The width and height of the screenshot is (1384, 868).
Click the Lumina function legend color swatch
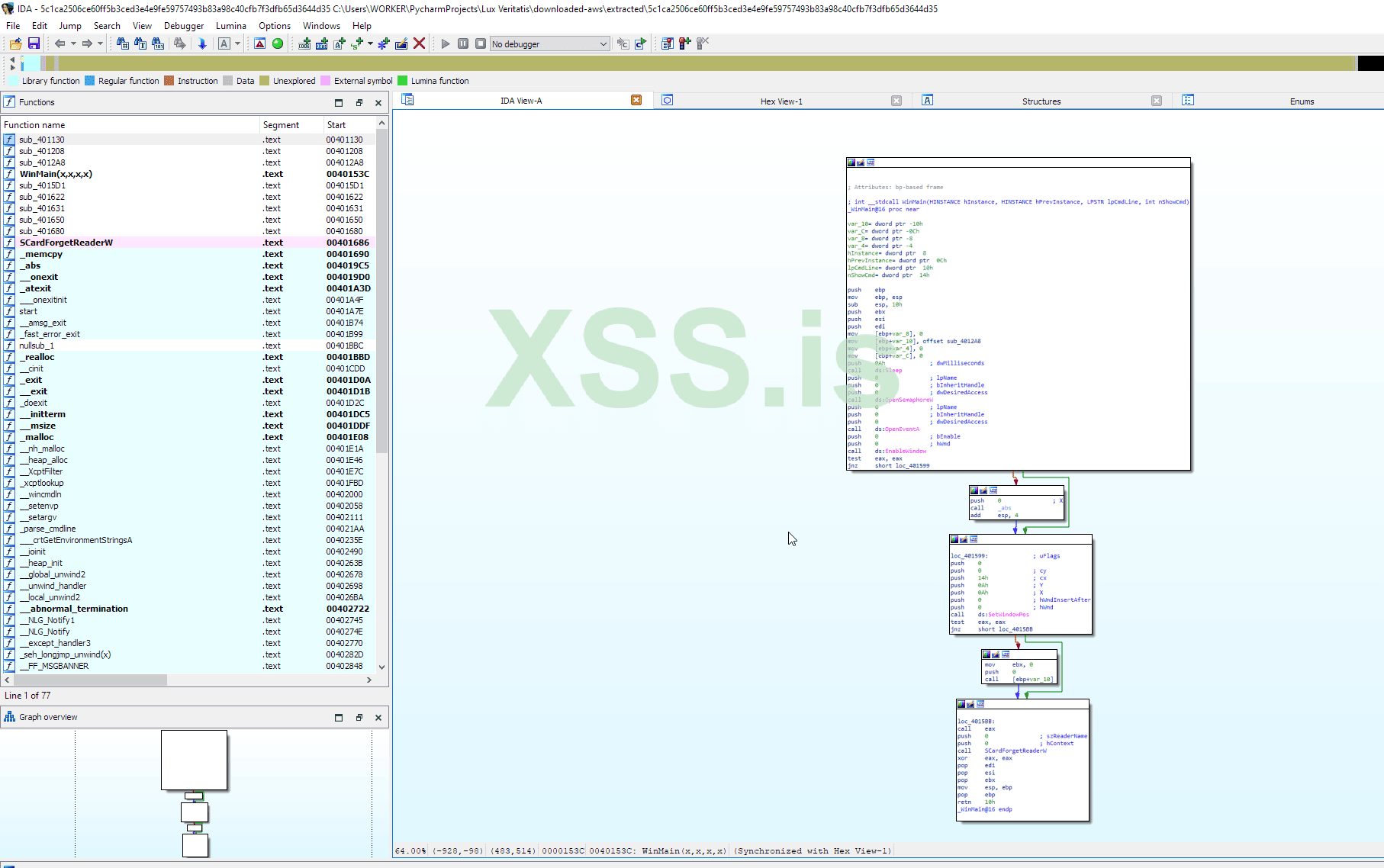point(402,81)
